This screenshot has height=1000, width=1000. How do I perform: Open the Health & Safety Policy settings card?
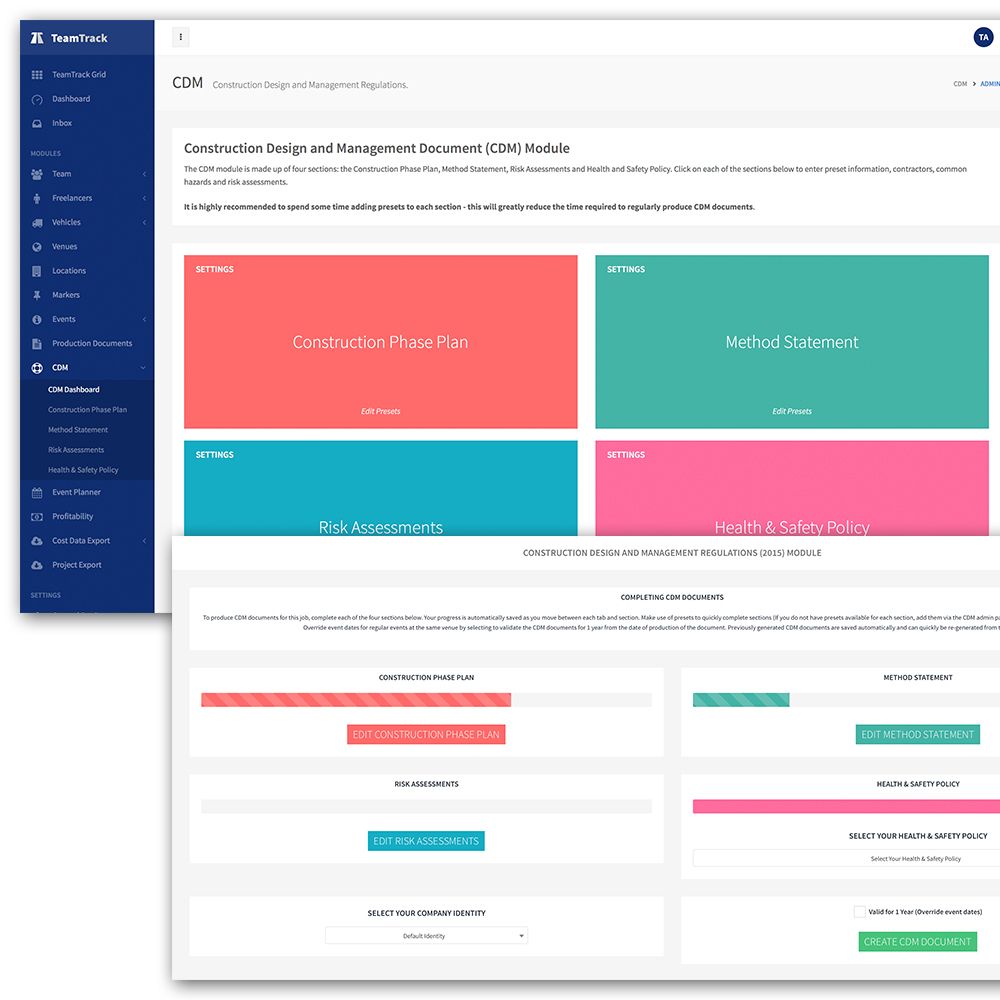point(792,489)
